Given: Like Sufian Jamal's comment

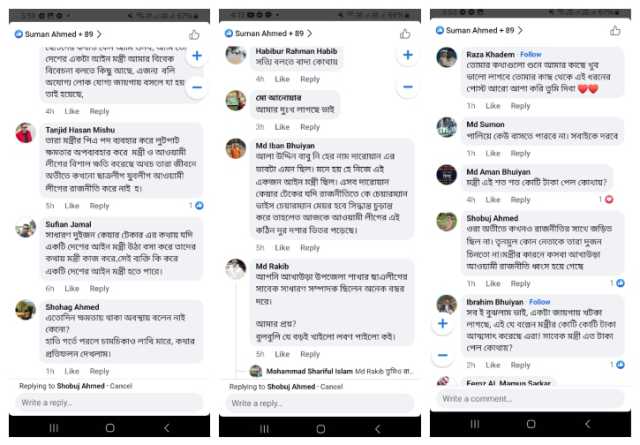Looking at the screenshot, I should click(72, 289).
